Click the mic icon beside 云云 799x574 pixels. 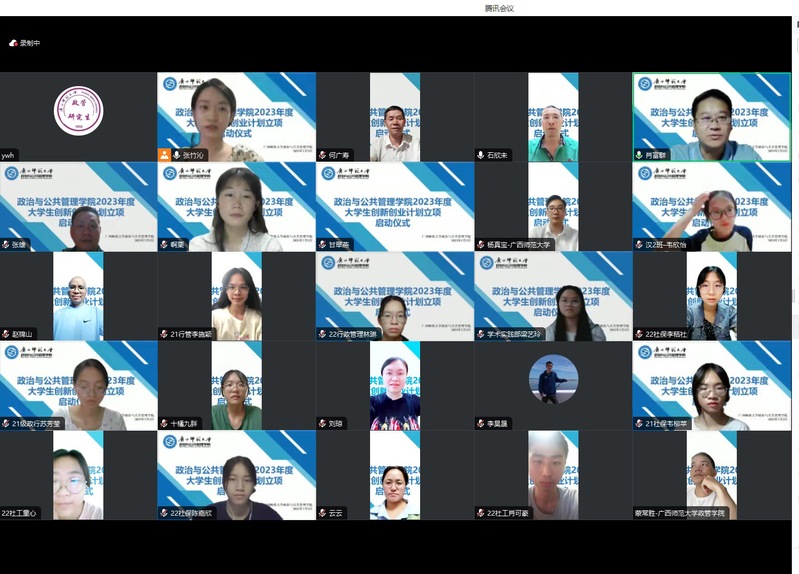pyautogui.click(x=323, y=513)
